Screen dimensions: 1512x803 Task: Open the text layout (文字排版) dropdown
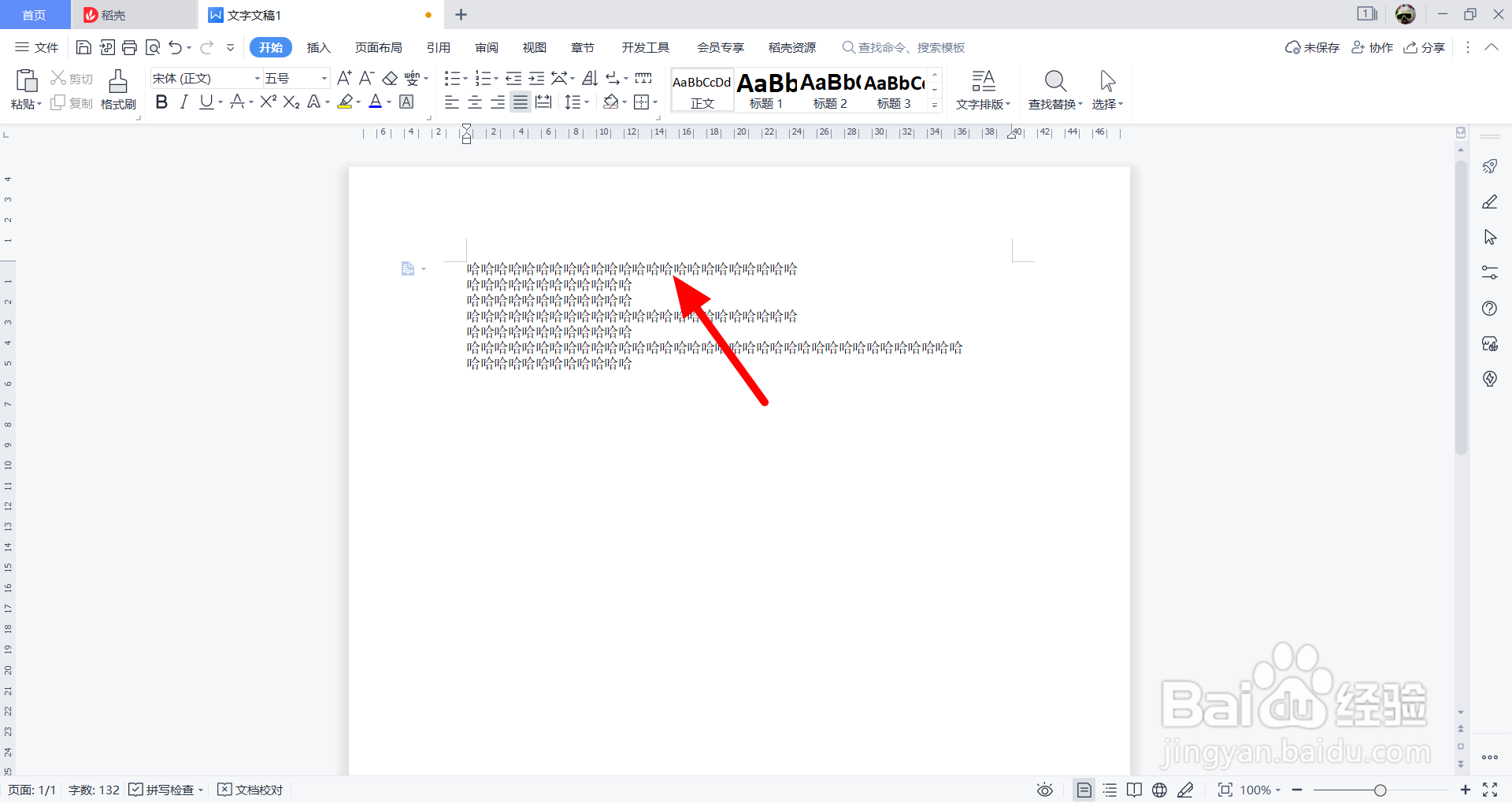(x=983, y=89)
